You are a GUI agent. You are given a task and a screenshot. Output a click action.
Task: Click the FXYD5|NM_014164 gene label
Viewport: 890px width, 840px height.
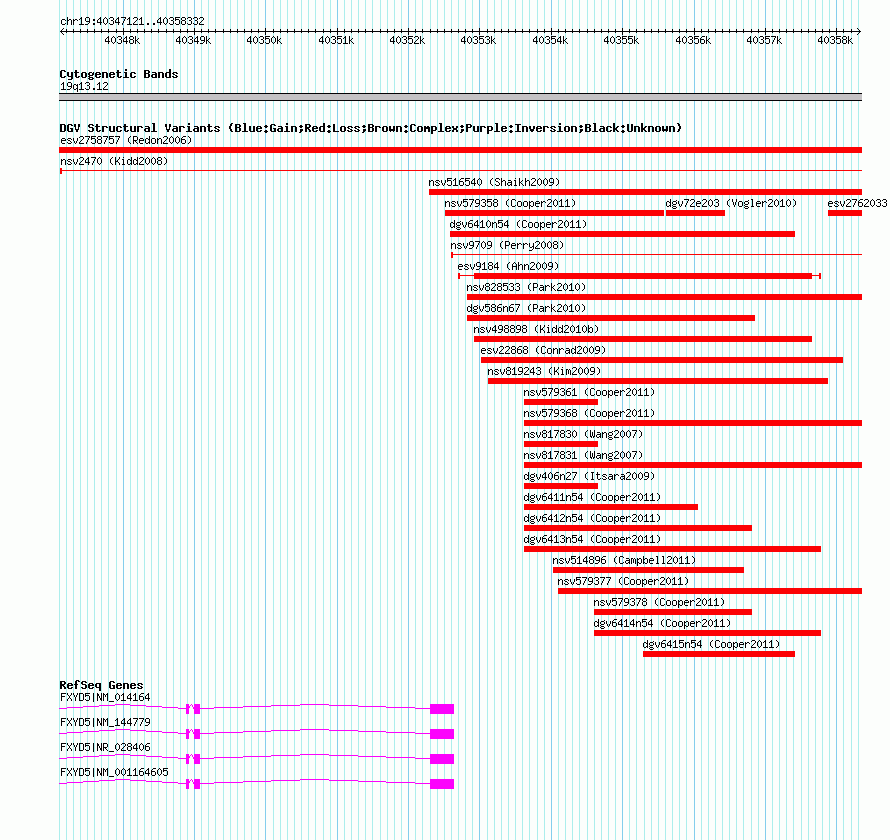[x=105, y=698]
